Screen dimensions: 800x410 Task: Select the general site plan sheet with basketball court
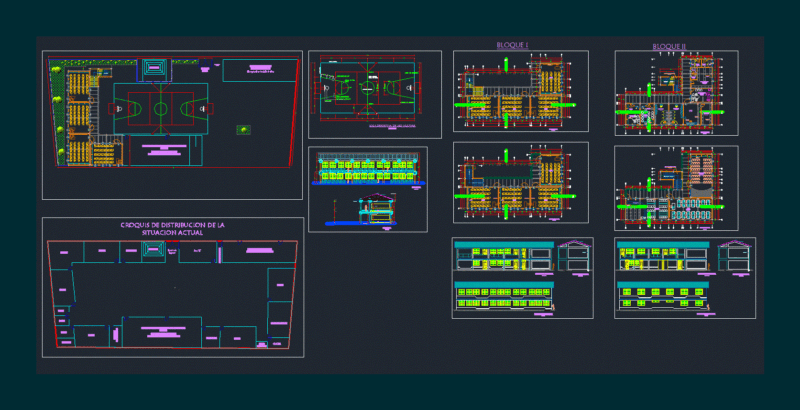pos(172,125)
